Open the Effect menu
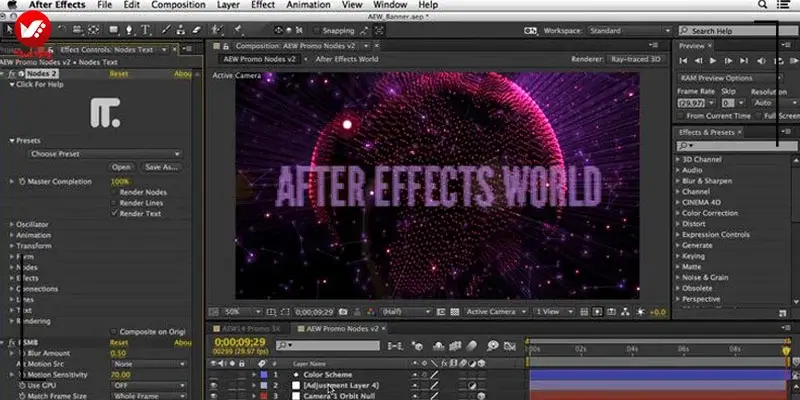Screen dimensions: 800x400 click(x=263, y=5)
